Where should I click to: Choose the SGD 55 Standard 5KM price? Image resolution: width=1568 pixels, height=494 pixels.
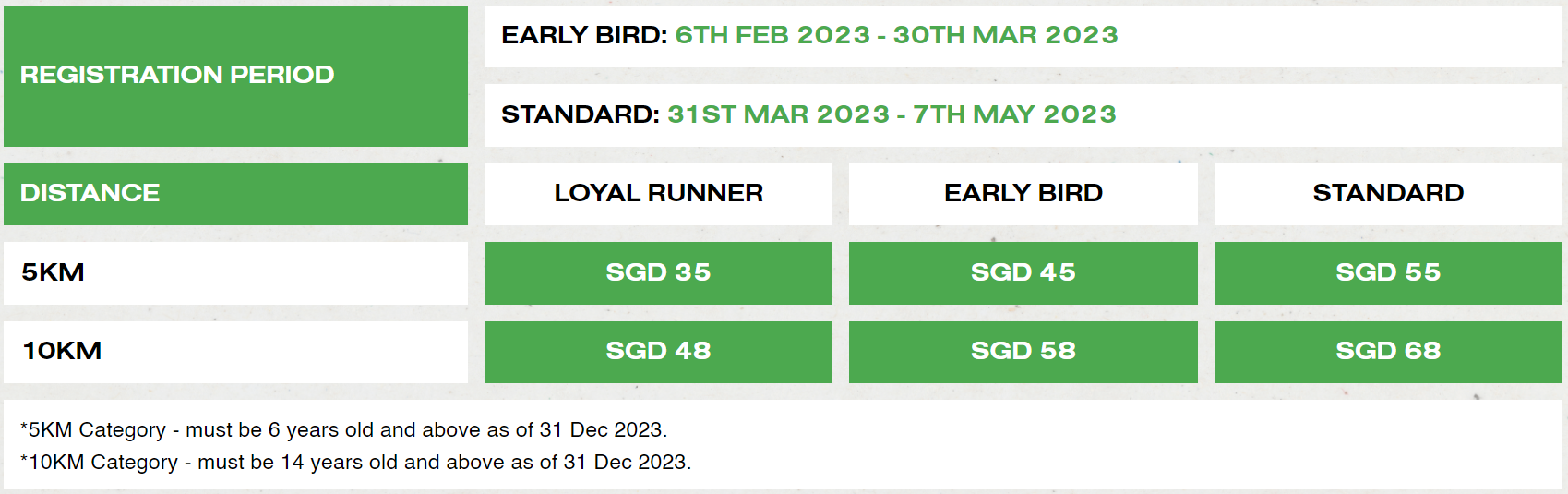pyautogui.click(x=1387, y=272)
